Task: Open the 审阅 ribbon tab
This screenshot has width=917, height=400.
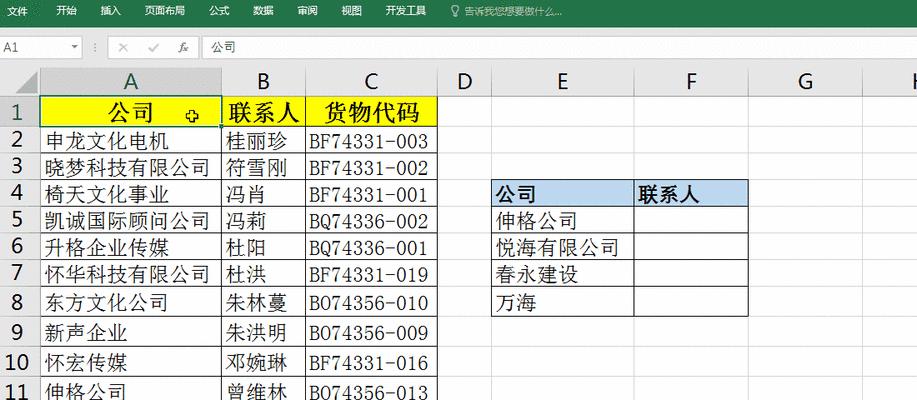Action: tap(308, 11)
